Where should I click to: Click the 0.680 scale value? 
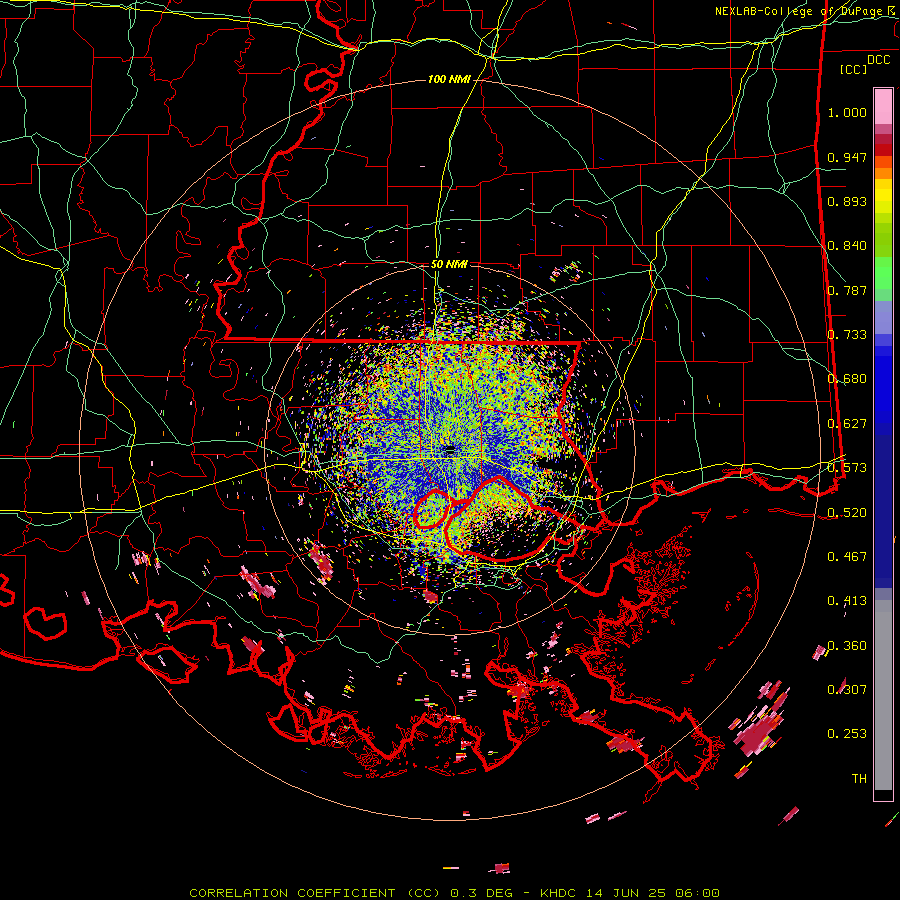coord(847,379)
